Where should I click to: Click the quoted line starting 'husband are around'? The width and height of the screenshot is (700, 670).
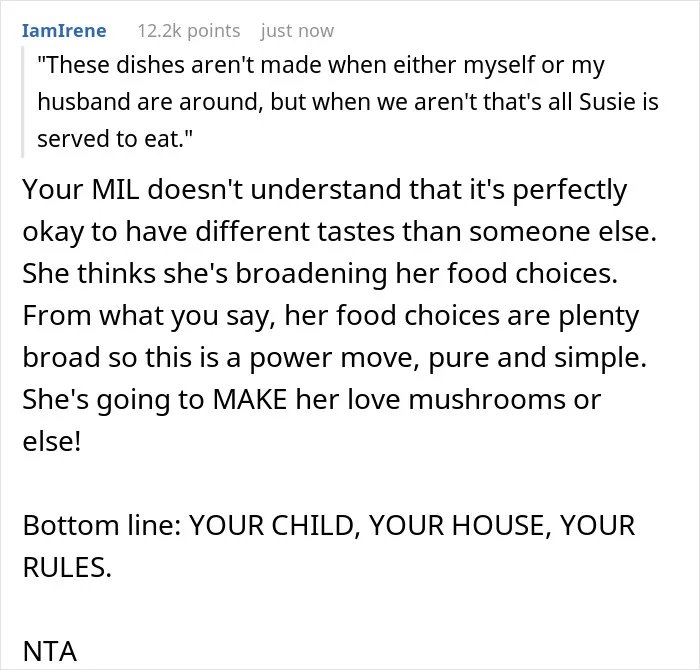click(x=348, y=102)
